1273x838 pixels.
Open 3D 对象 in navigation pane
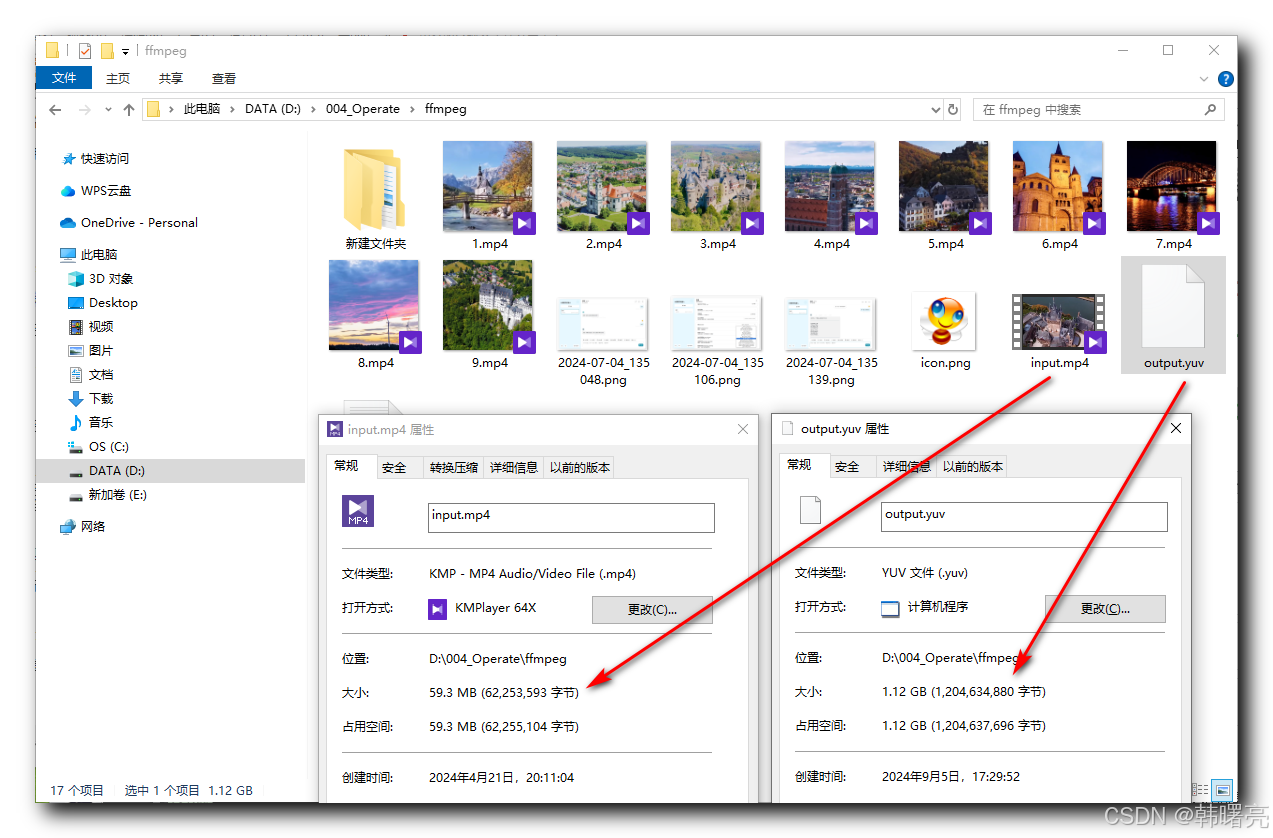[101, 278]
